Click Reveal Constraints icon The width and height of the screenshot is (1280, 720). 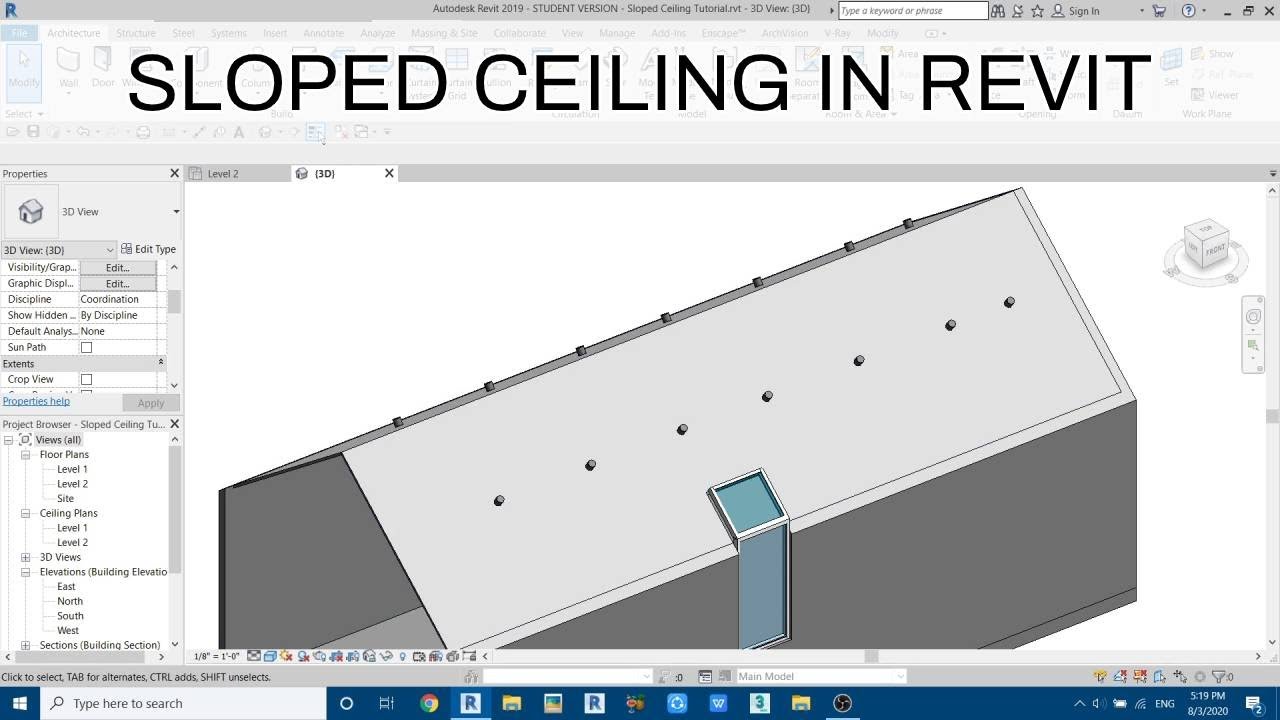469,656
